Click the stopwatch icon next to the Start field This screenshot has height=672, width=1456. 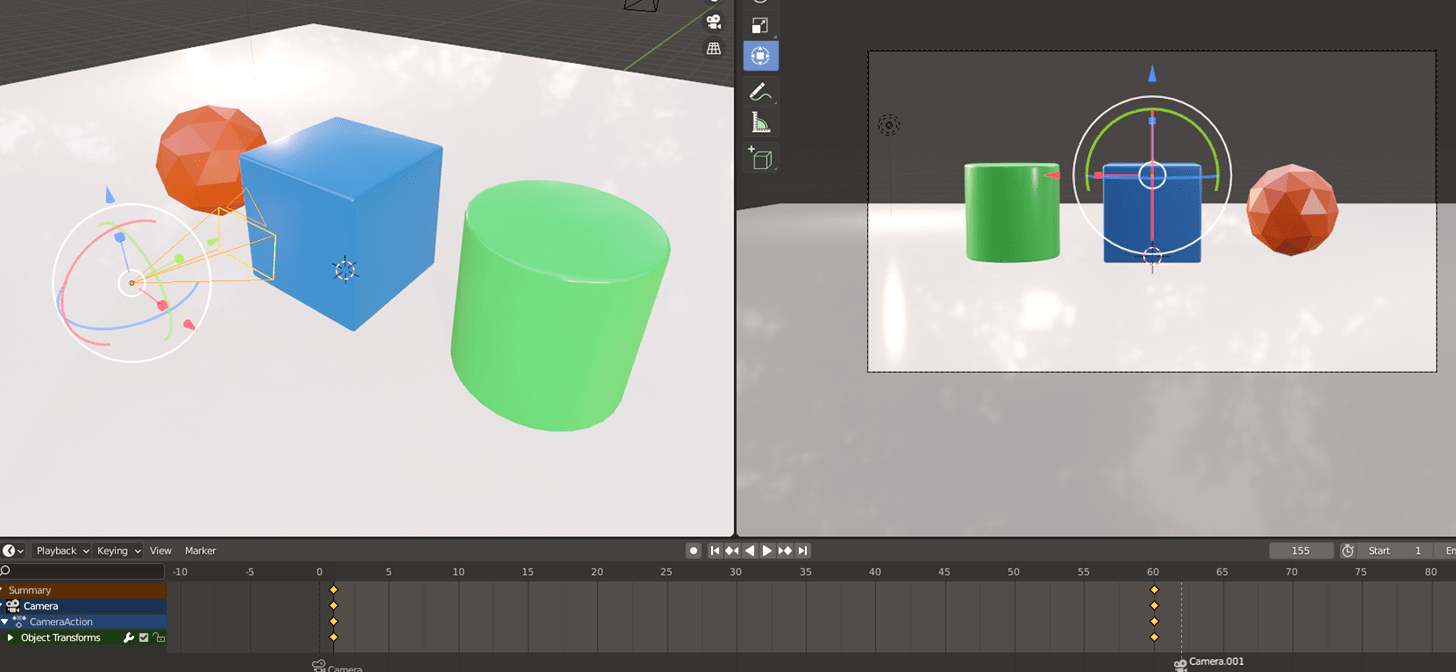1348,550
